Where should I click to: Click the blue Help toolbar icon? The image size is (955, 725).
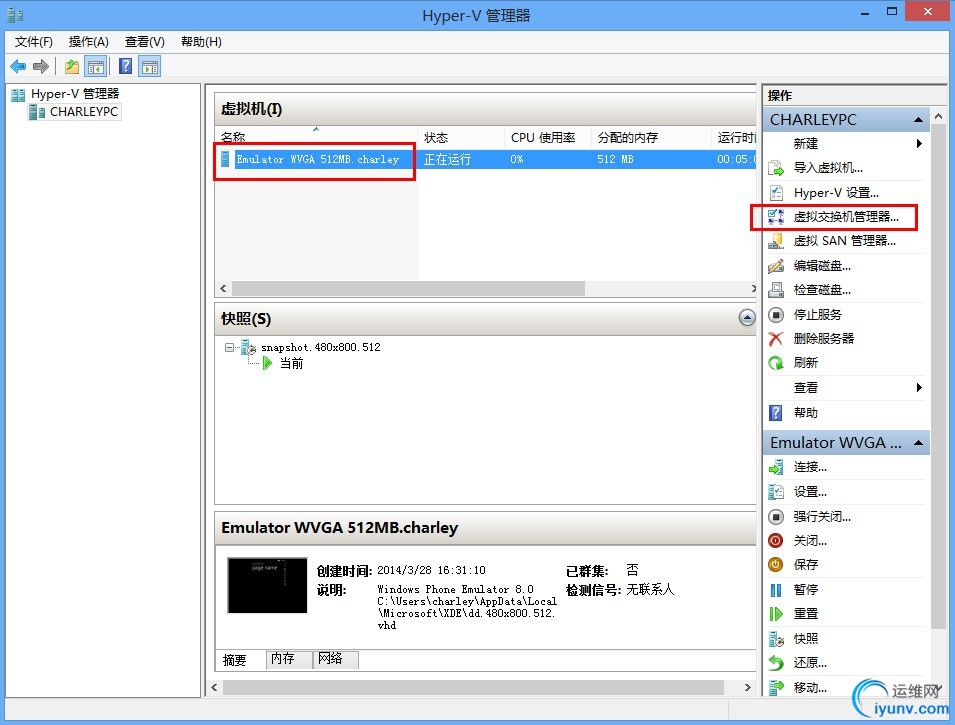point(125,66)
